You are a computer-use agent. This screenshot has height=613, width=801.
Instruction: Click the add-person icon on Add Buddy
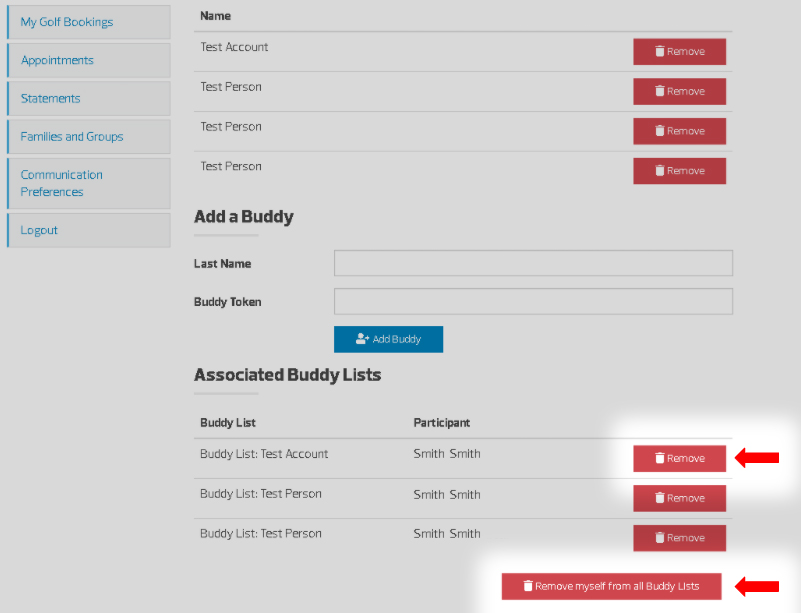362,339
